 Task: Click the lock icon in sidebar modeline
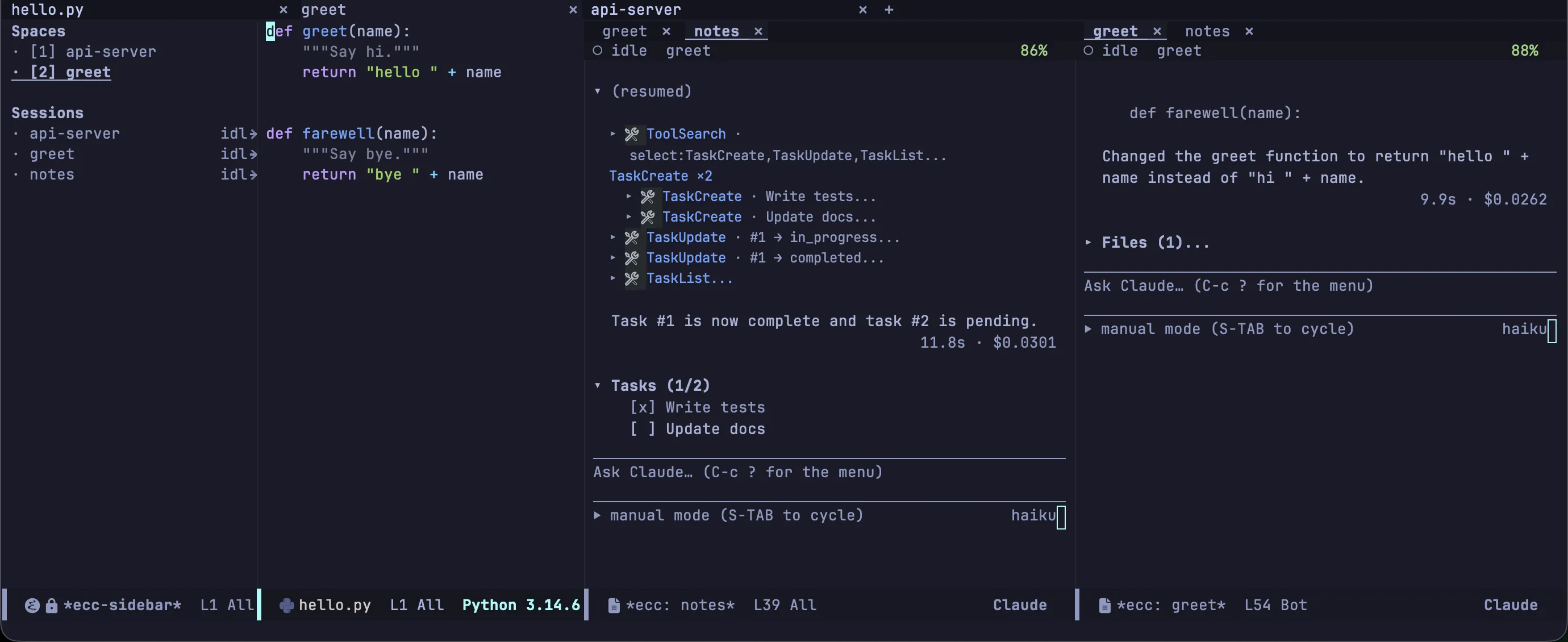52,606
